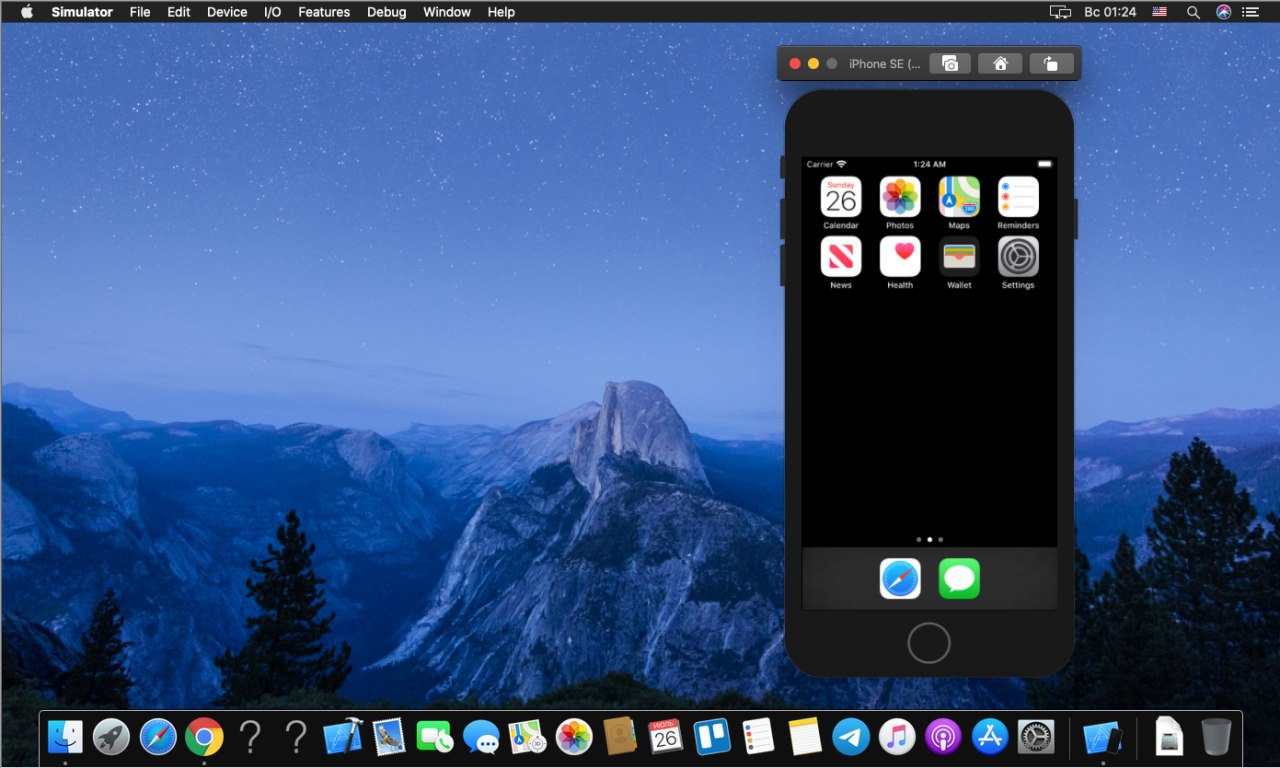Open Notification Center from the menu bar
1280x768 pixels.
coord(1252,12)
